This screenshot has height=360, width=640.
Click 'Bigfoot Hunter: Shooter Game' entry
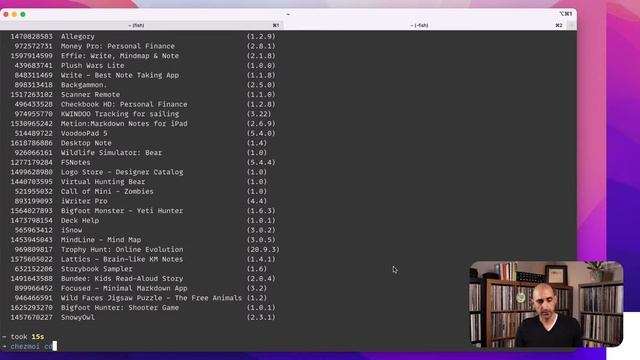click(120, 308)
